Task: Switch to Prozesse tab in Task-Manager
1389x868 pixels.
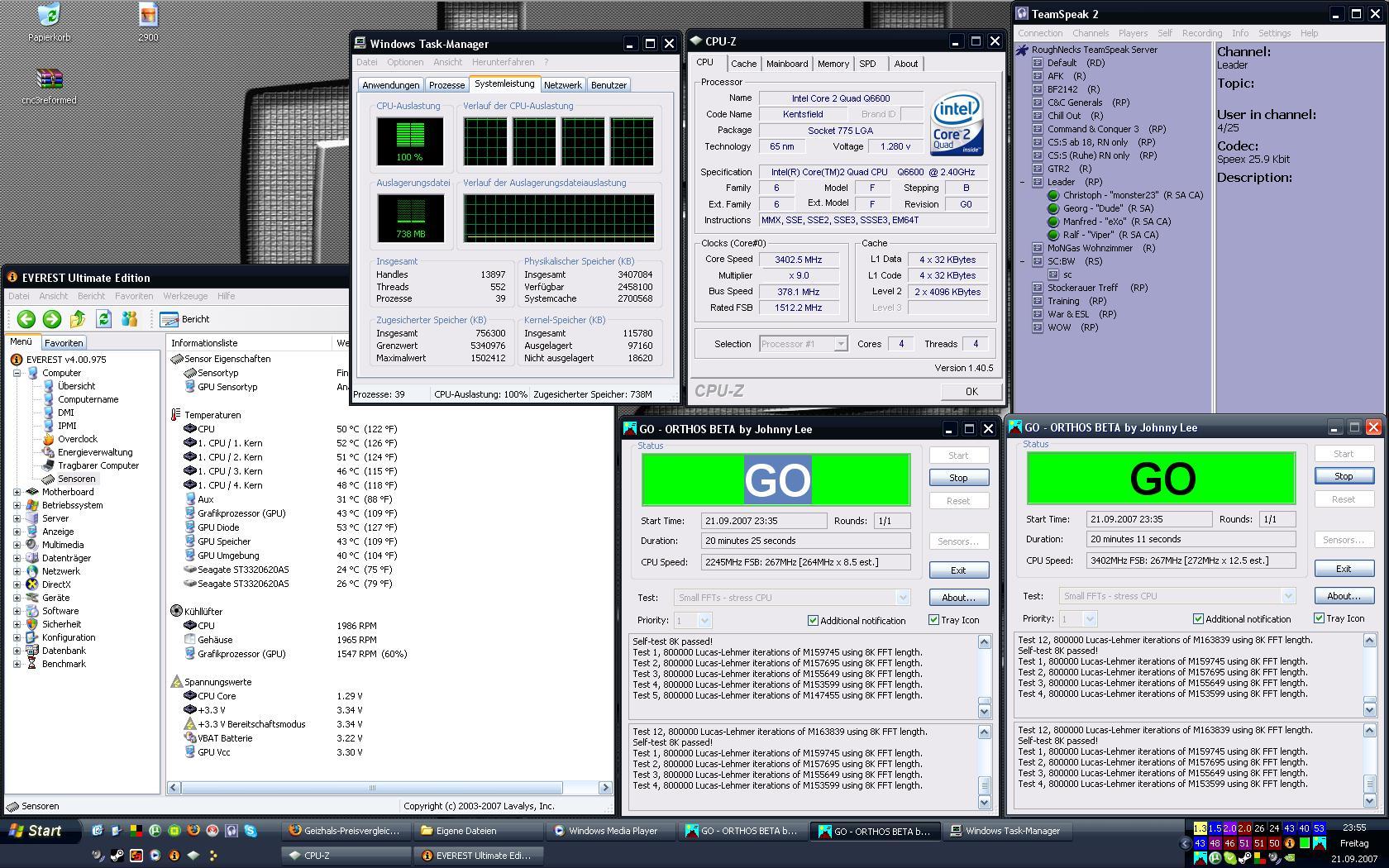Action: tap(446, 85)
